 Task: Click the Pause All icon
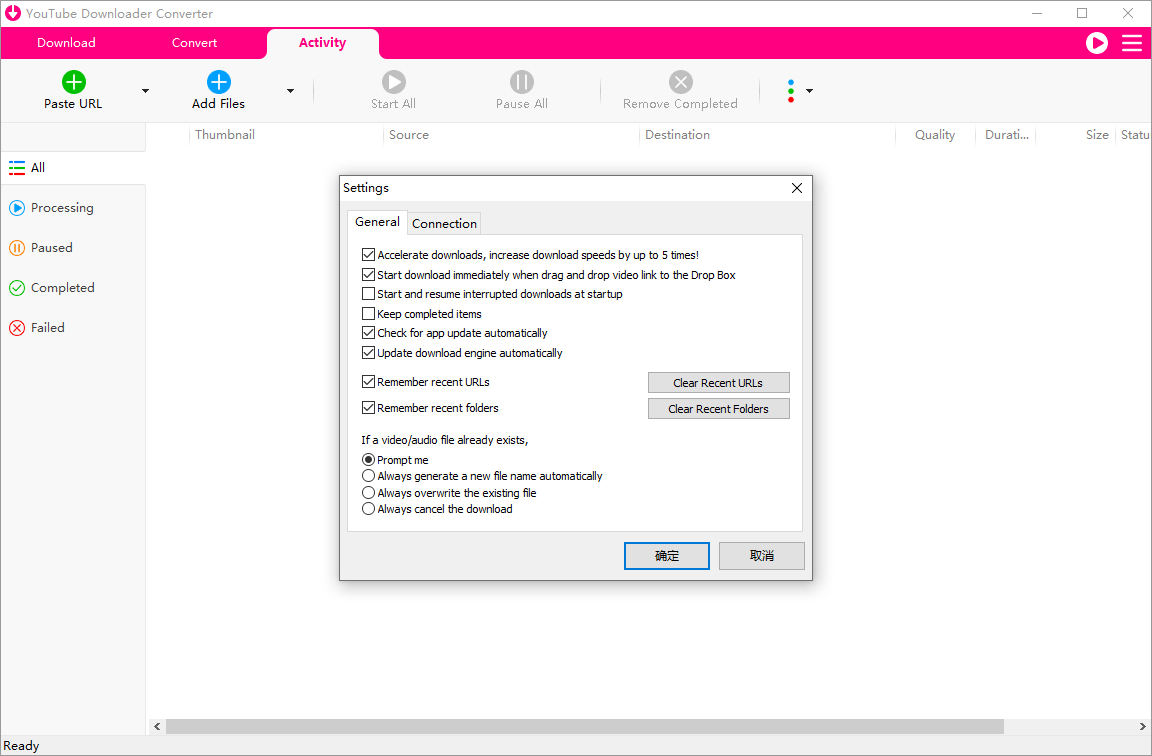[x=521, y=84]
